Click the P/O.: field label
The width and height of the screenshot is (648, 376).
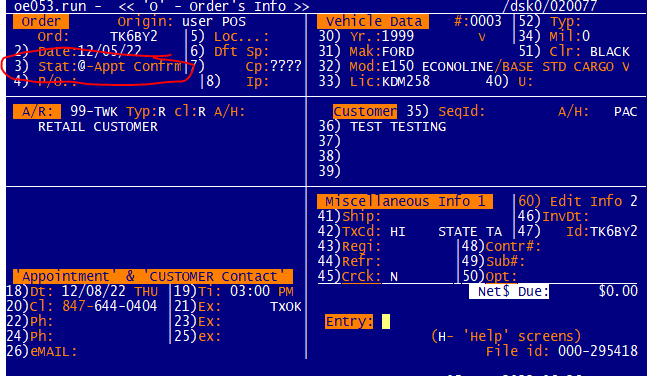coord(57,81)
